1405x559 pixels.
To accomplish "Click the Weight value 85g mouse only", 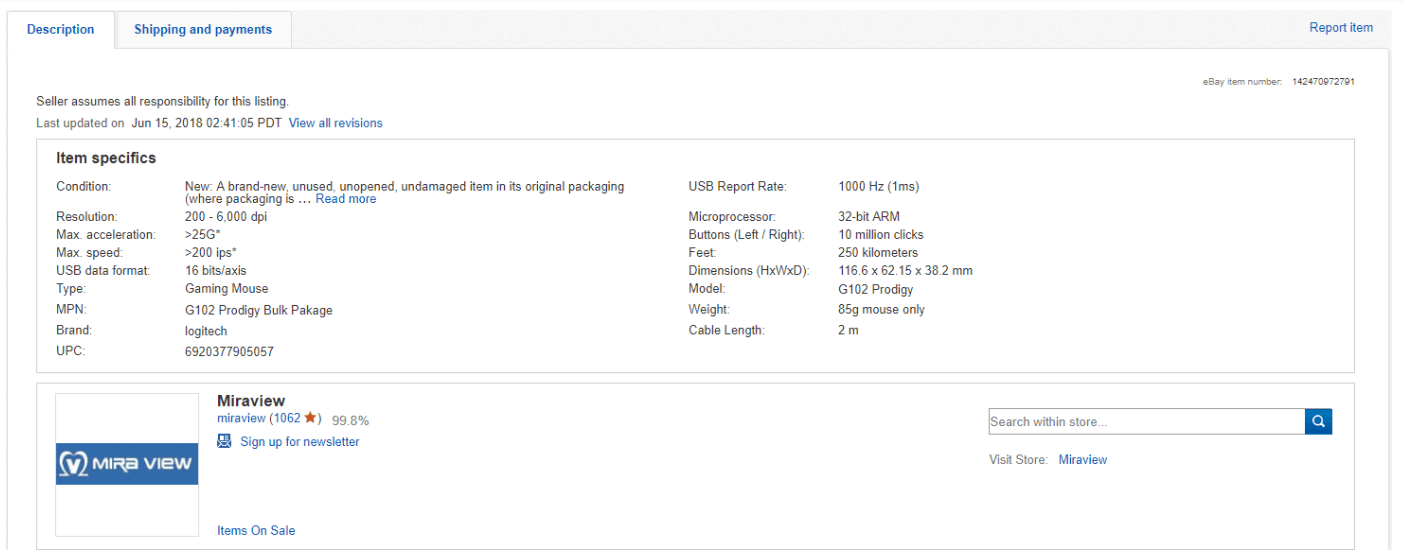I will [881, 310].
